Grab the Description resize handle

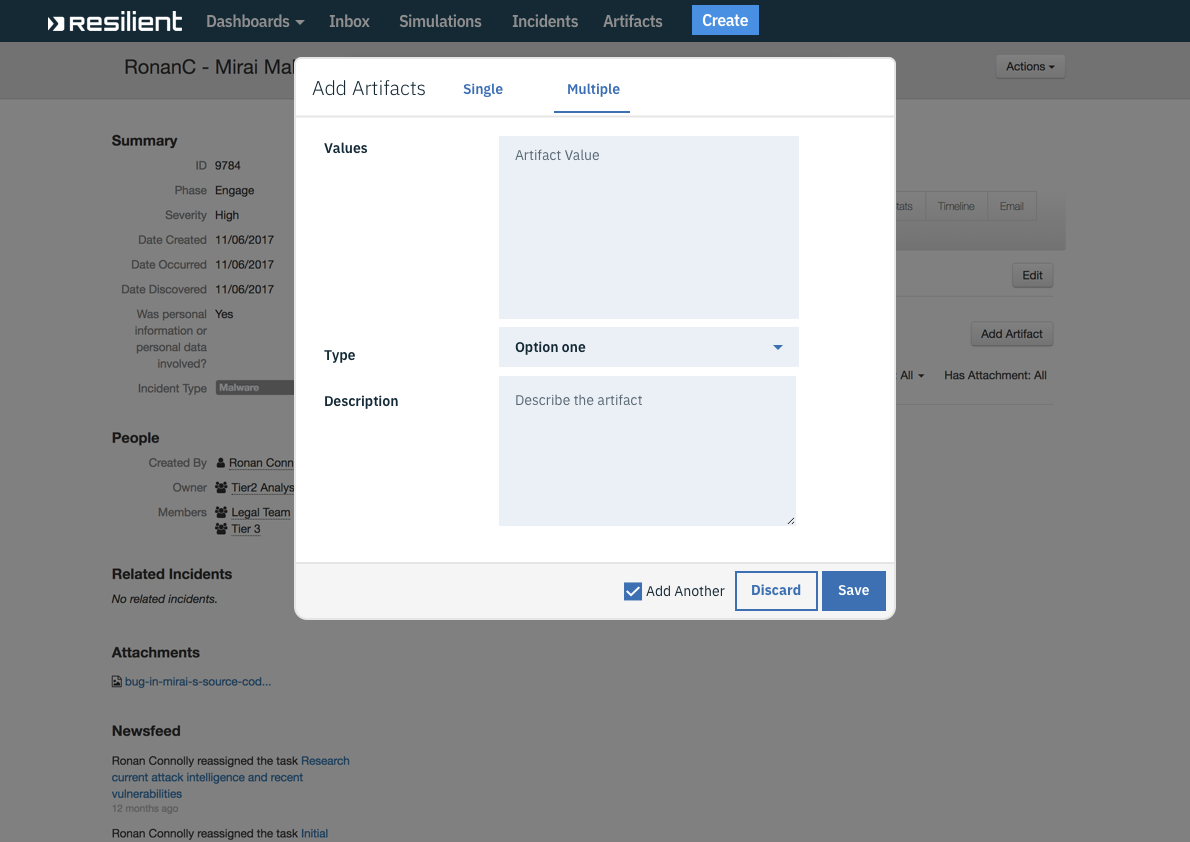(791, 521)
